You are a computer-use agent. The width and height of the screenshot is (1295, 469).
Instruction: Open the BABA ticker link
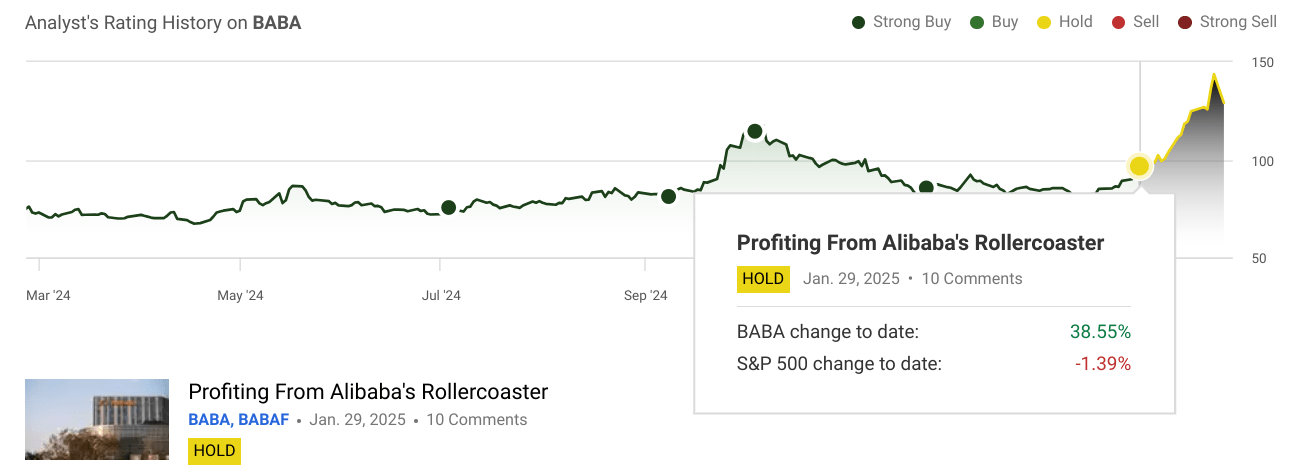pos(208,420)
